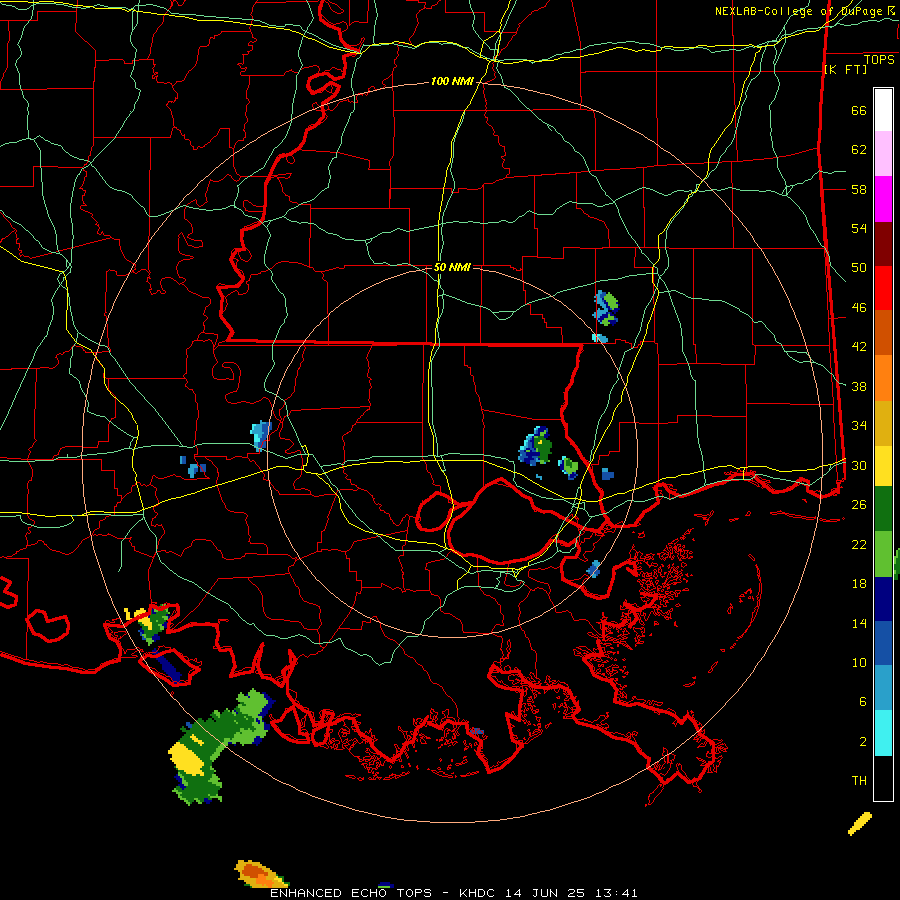Click the KHDC station identifier
This screenshot has height=900, width=900.
[480, 893]
